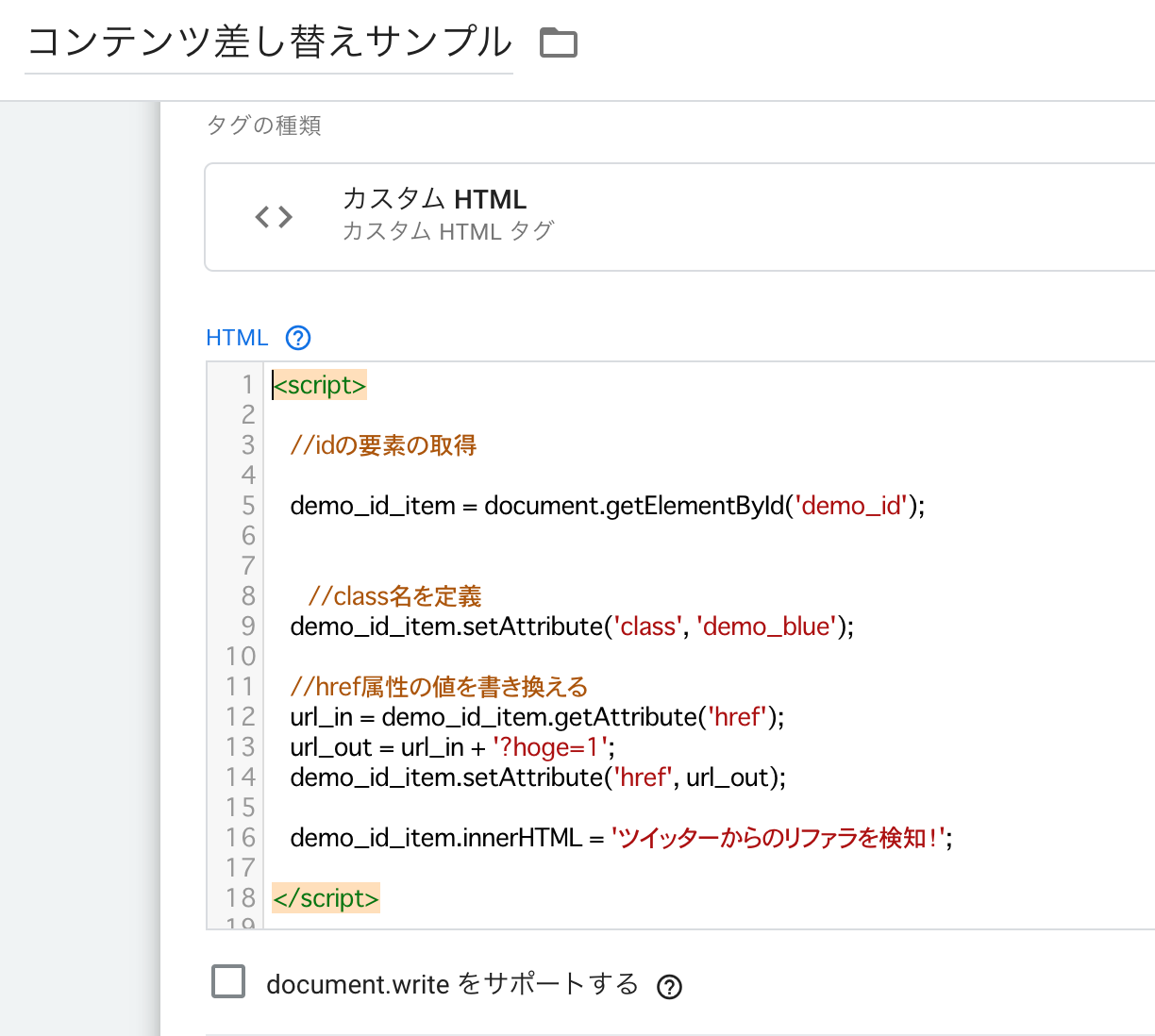Click the comment //href属性の値を書き換える
Viewport: 1155px width, 1036px height.
(x=439, y=687)
